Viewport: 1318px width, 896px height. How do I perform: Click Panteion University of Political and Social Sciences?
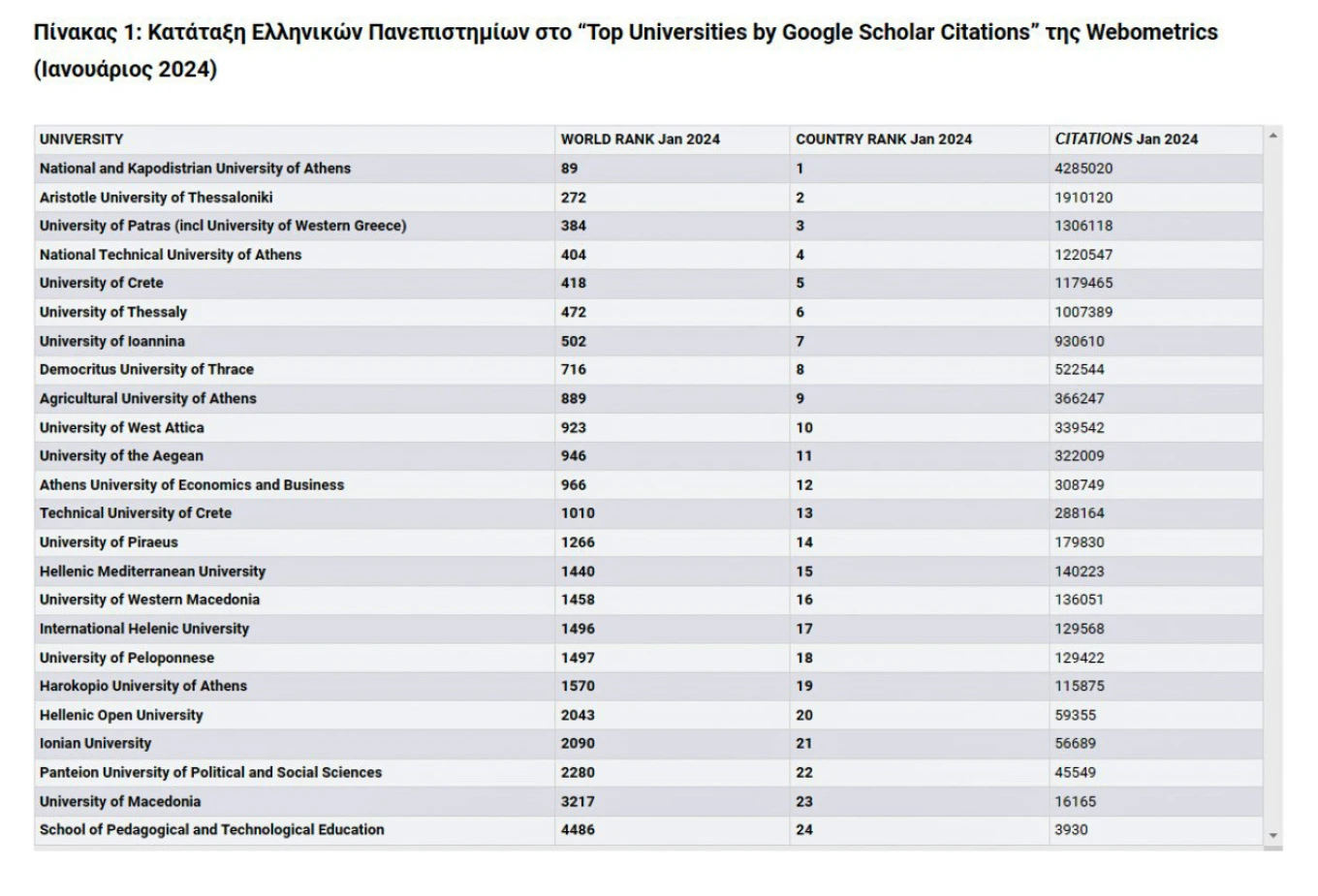click(x=210, y=772)
